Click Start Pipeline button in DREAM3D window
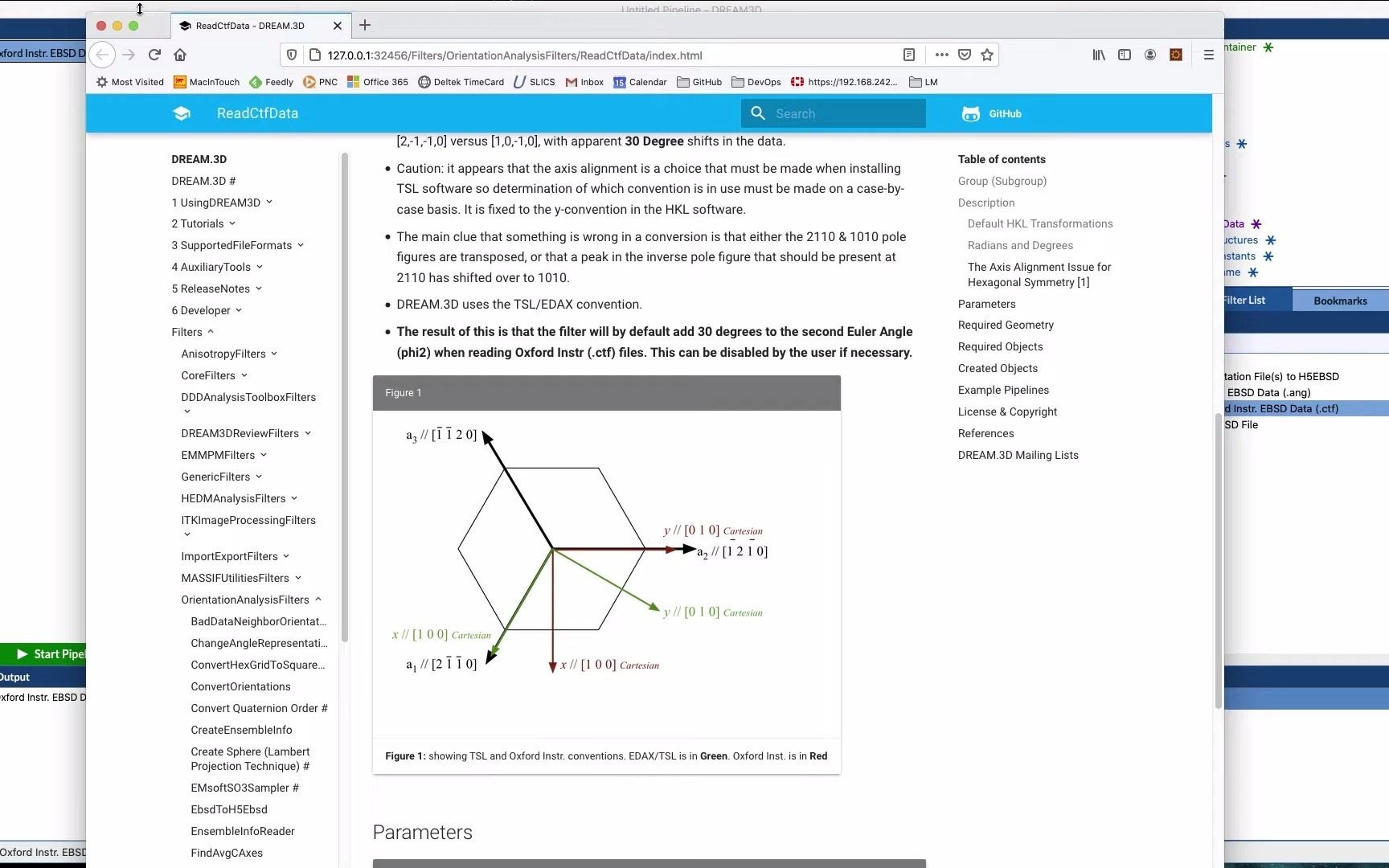 [x=43, y=654]
